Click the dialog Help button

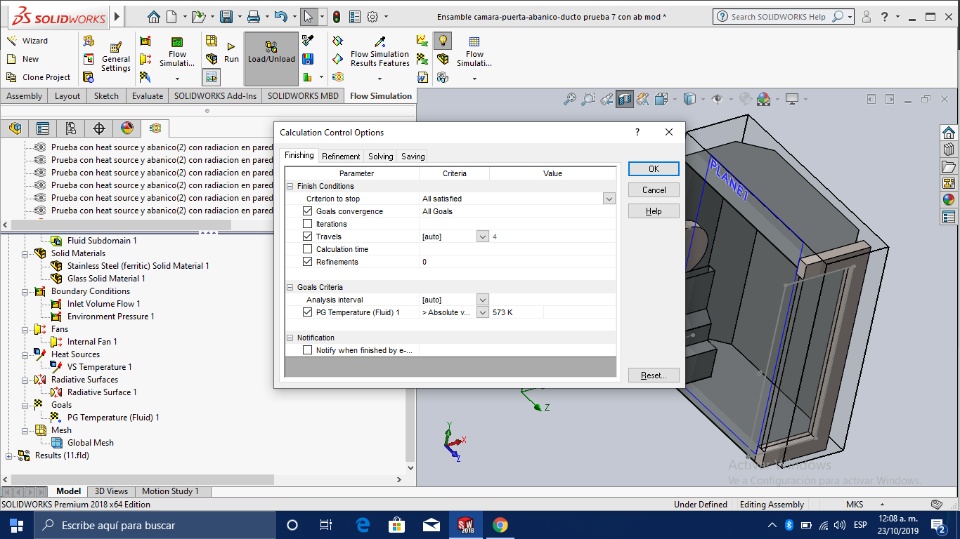pos(653,211)
